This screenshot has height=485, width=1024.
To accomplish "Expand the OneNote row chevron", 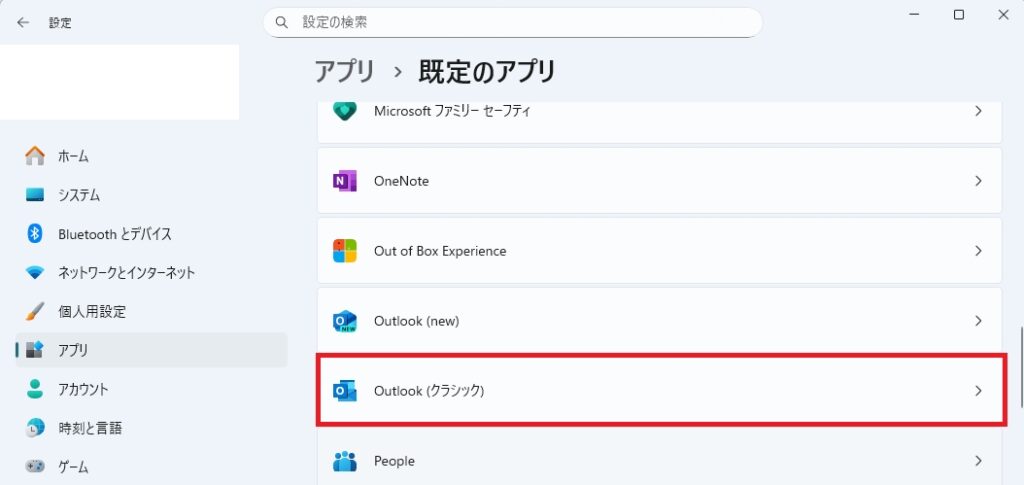I will [x=978, y=181].
